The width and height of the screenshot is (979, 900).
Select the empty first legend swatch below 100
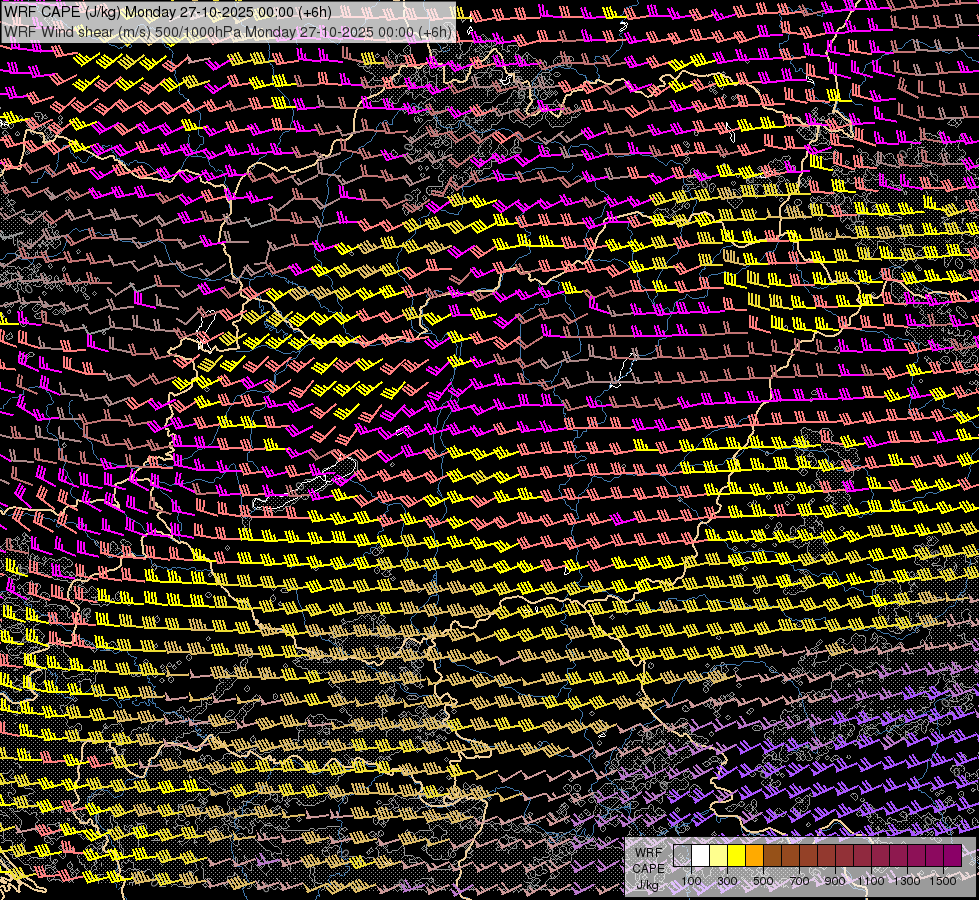682,856
